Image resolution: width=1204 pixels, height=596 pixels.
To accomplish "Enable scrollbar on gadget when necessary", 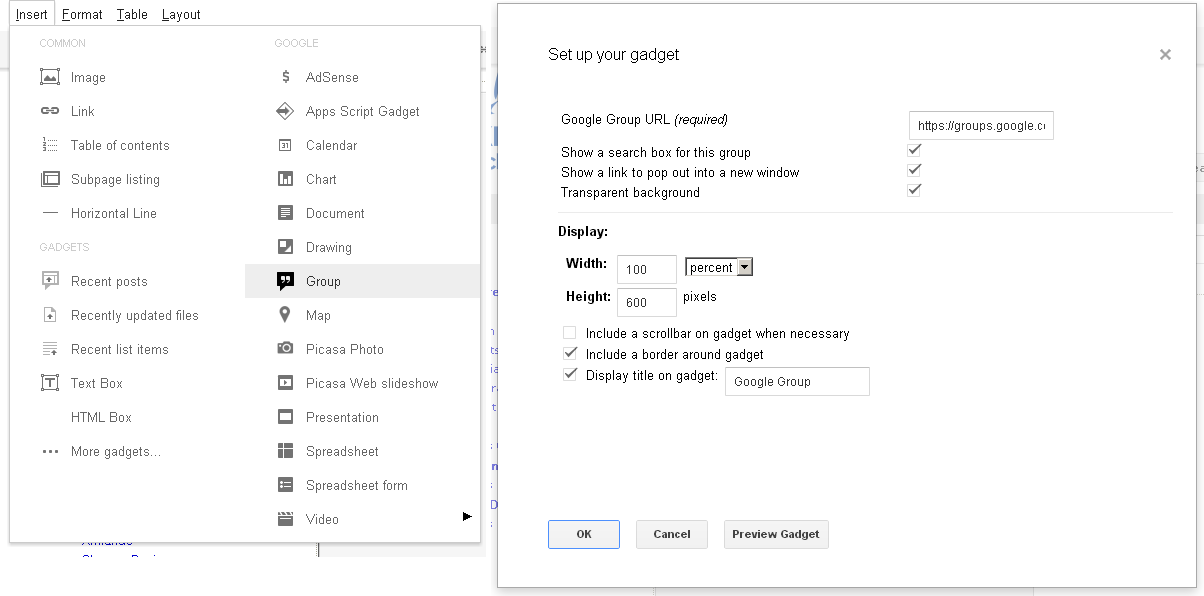I will (570, 333).
